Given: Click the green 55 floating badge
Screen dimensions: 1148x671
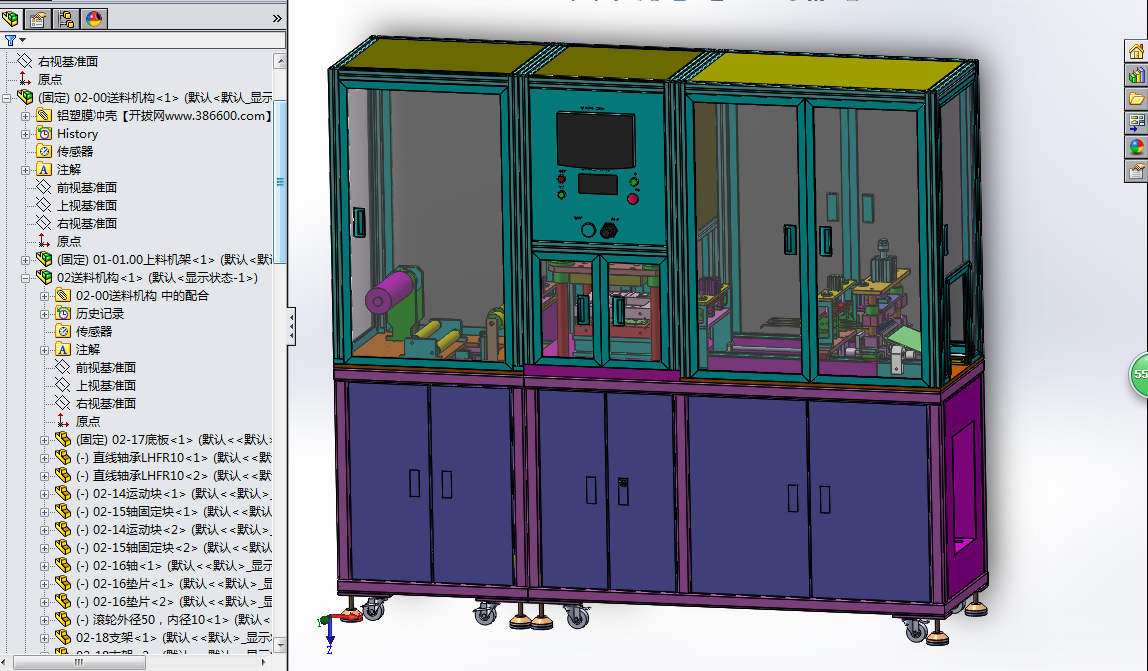Looking at the screenshot, I should coord(1139,374).
